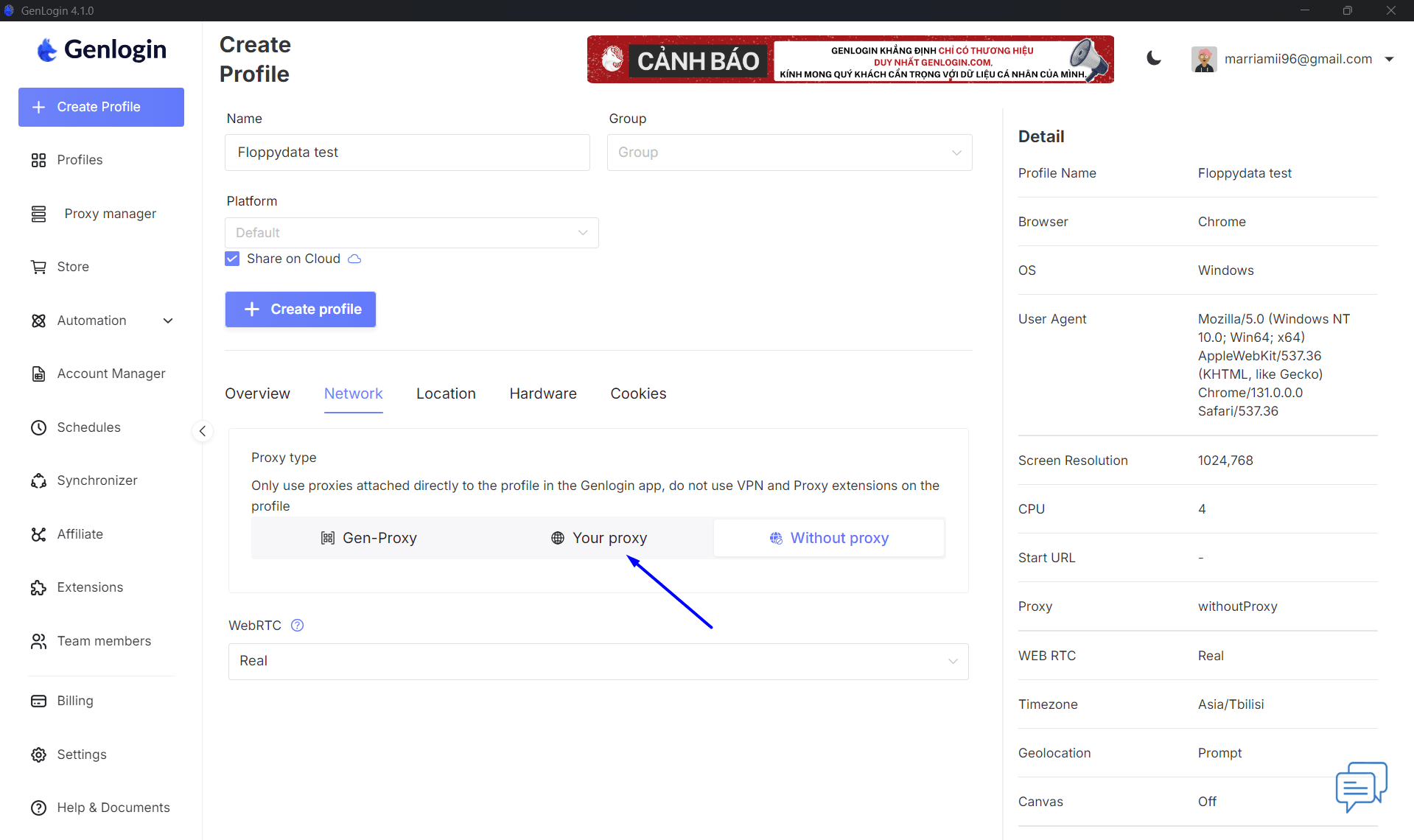Open the chat support bubble
The image size is (1414, 840).
click(1361, 786)
